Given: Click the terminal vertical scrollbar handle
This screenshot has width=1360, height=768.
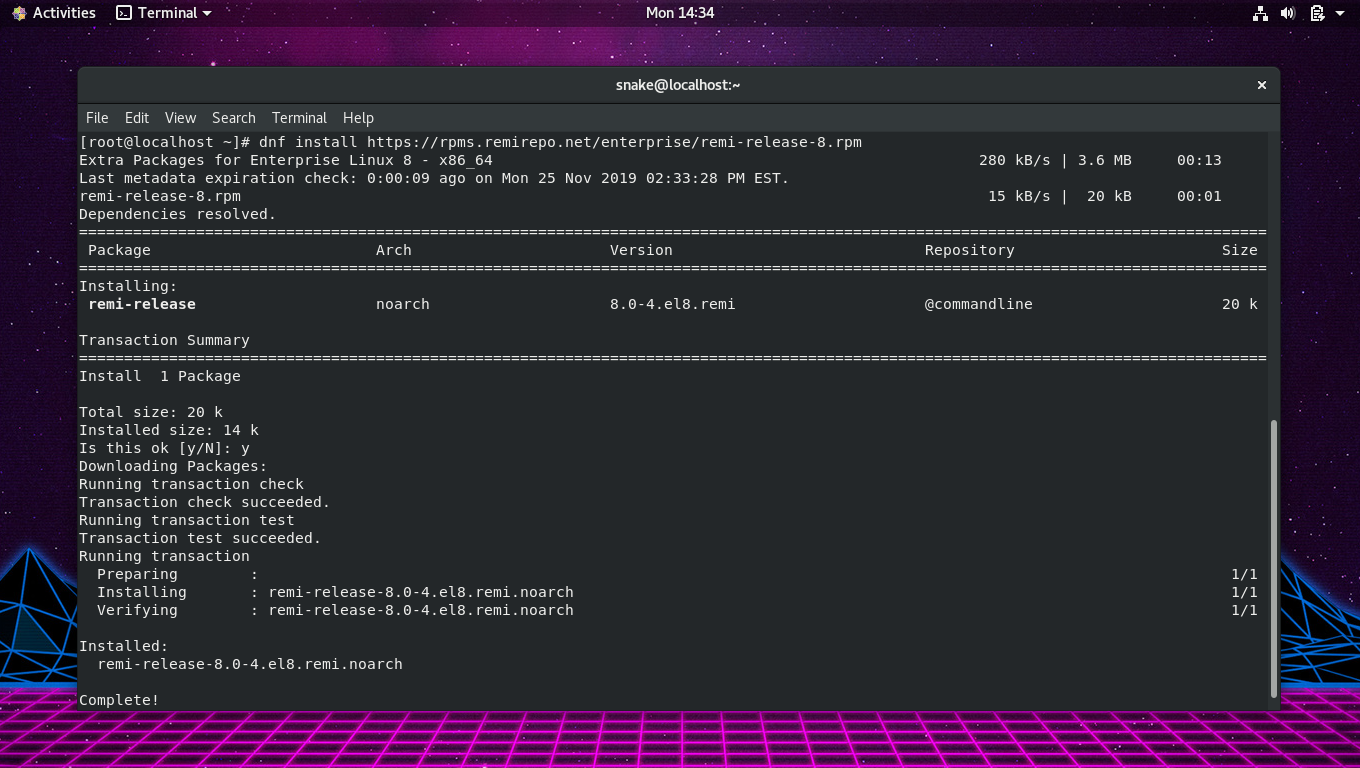Looking at the screenshot, I should click(x=1273, y=558).
